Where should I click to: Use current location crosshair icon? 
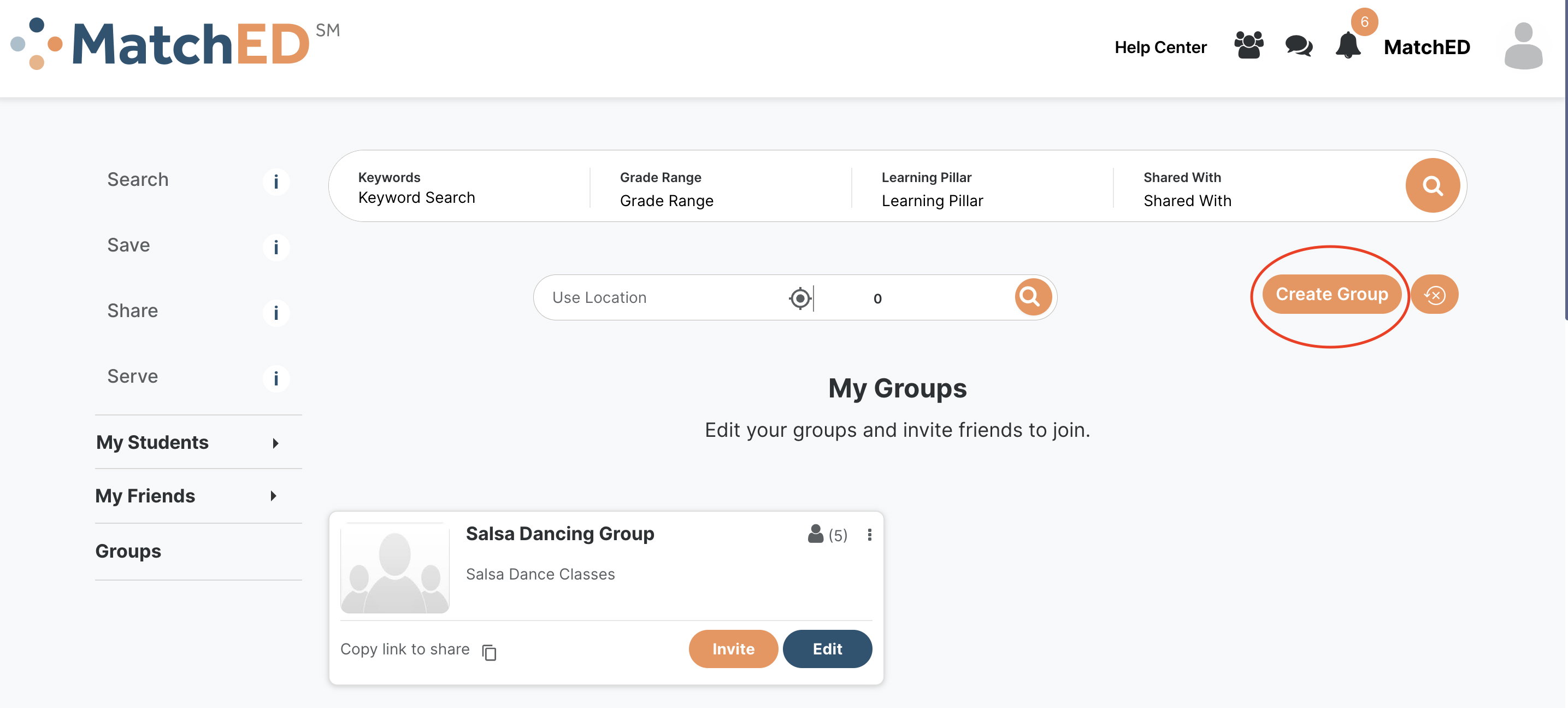800,298
